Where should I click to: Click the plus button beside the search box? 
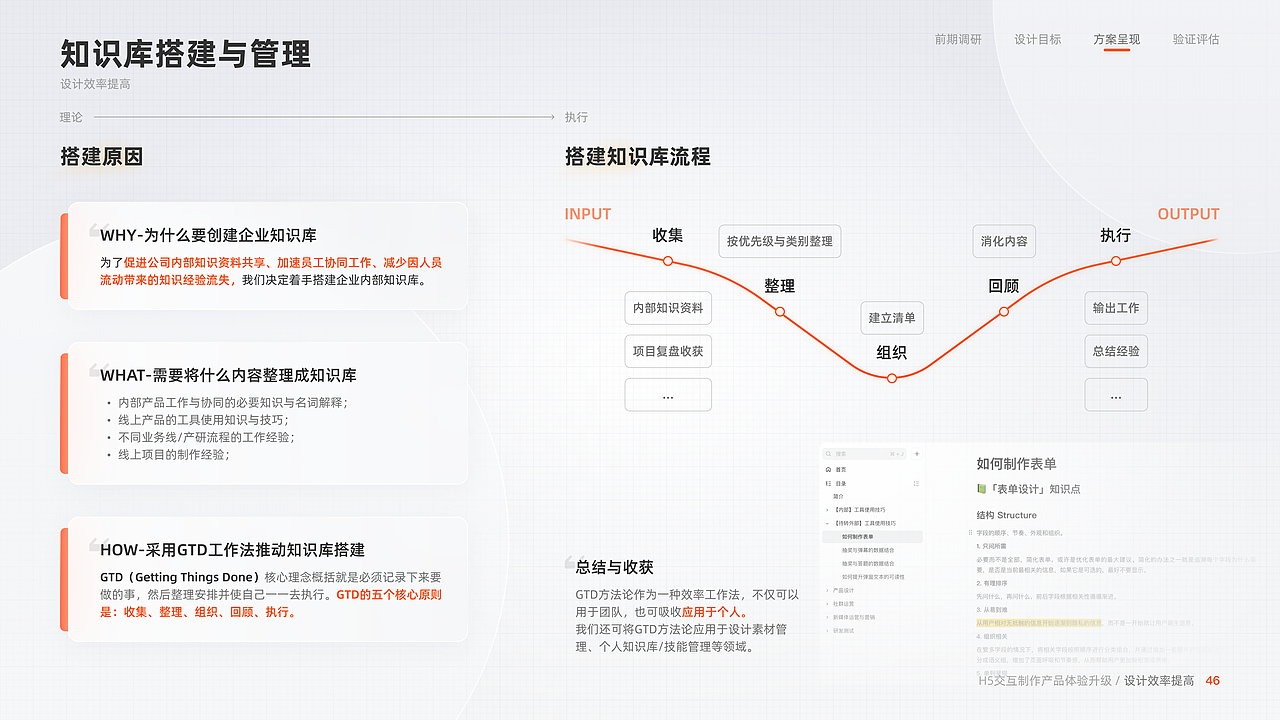point(917,454)
